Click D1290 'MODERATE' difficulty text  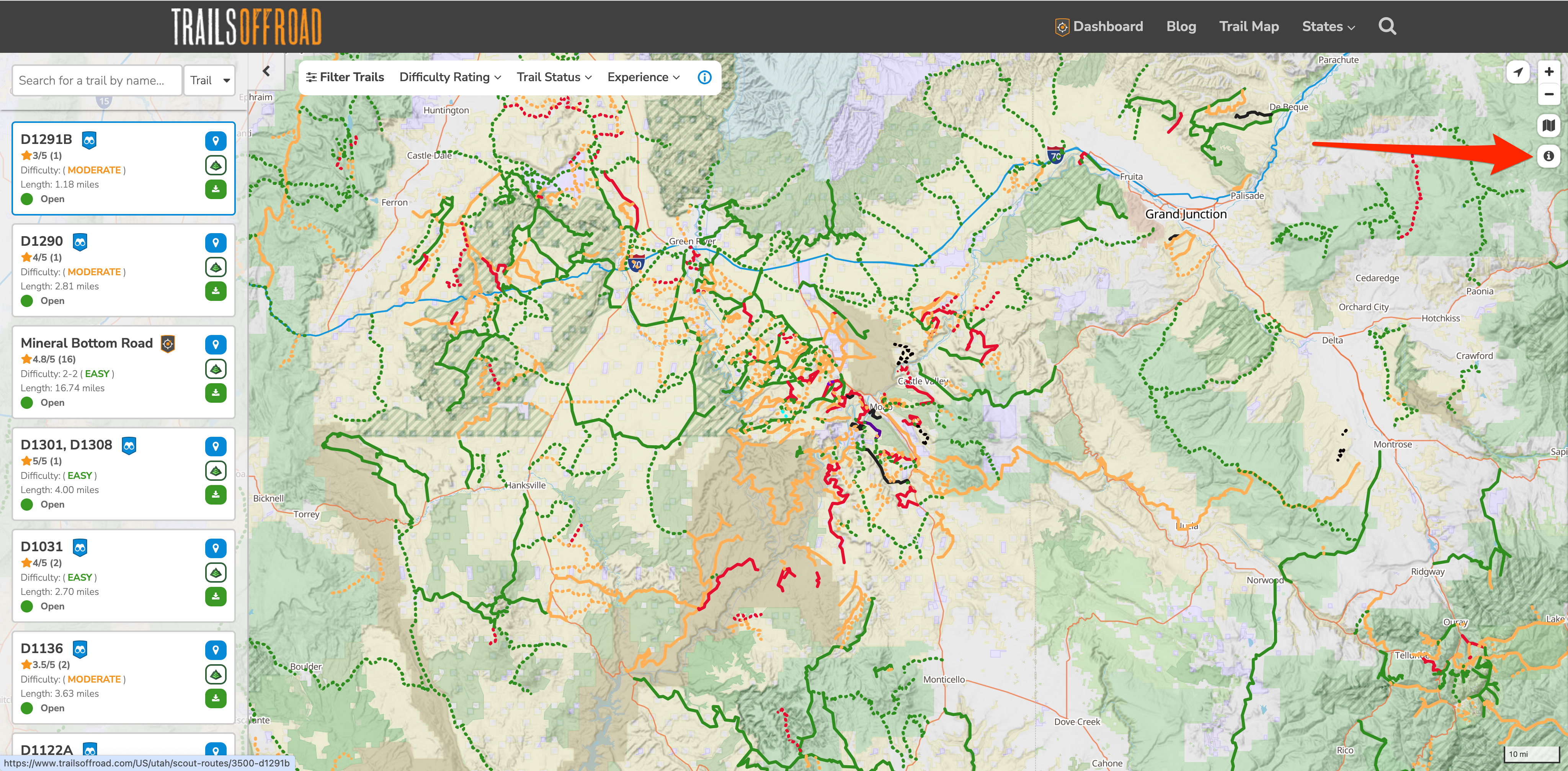pos(94,272)
